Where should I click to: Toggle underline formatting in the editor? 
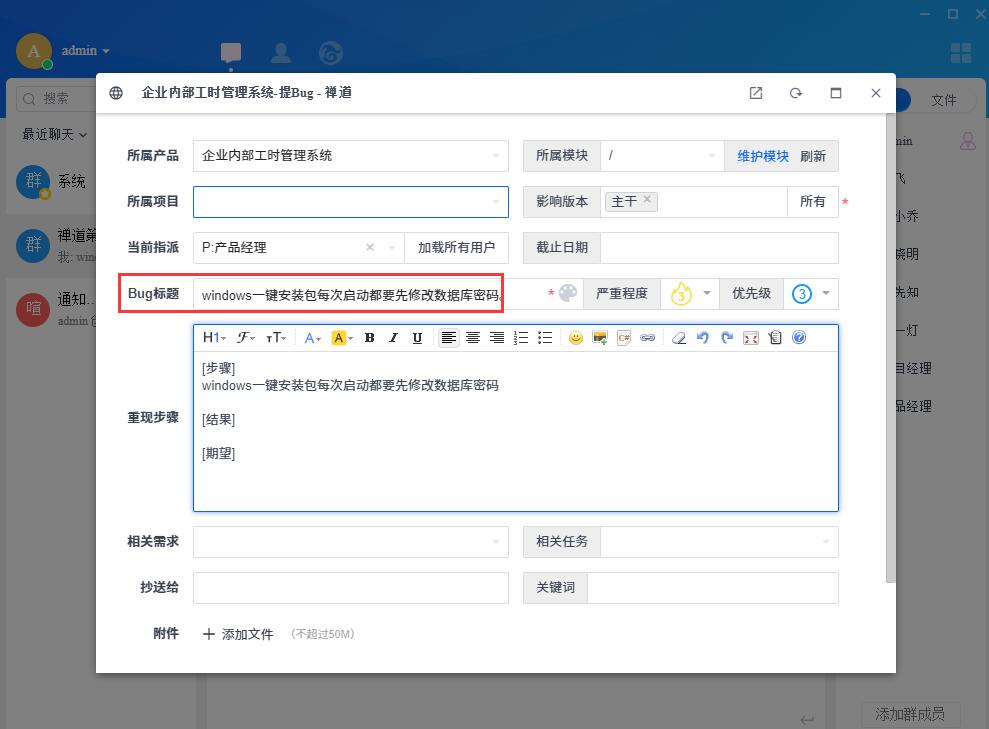[x=417, y=338]
